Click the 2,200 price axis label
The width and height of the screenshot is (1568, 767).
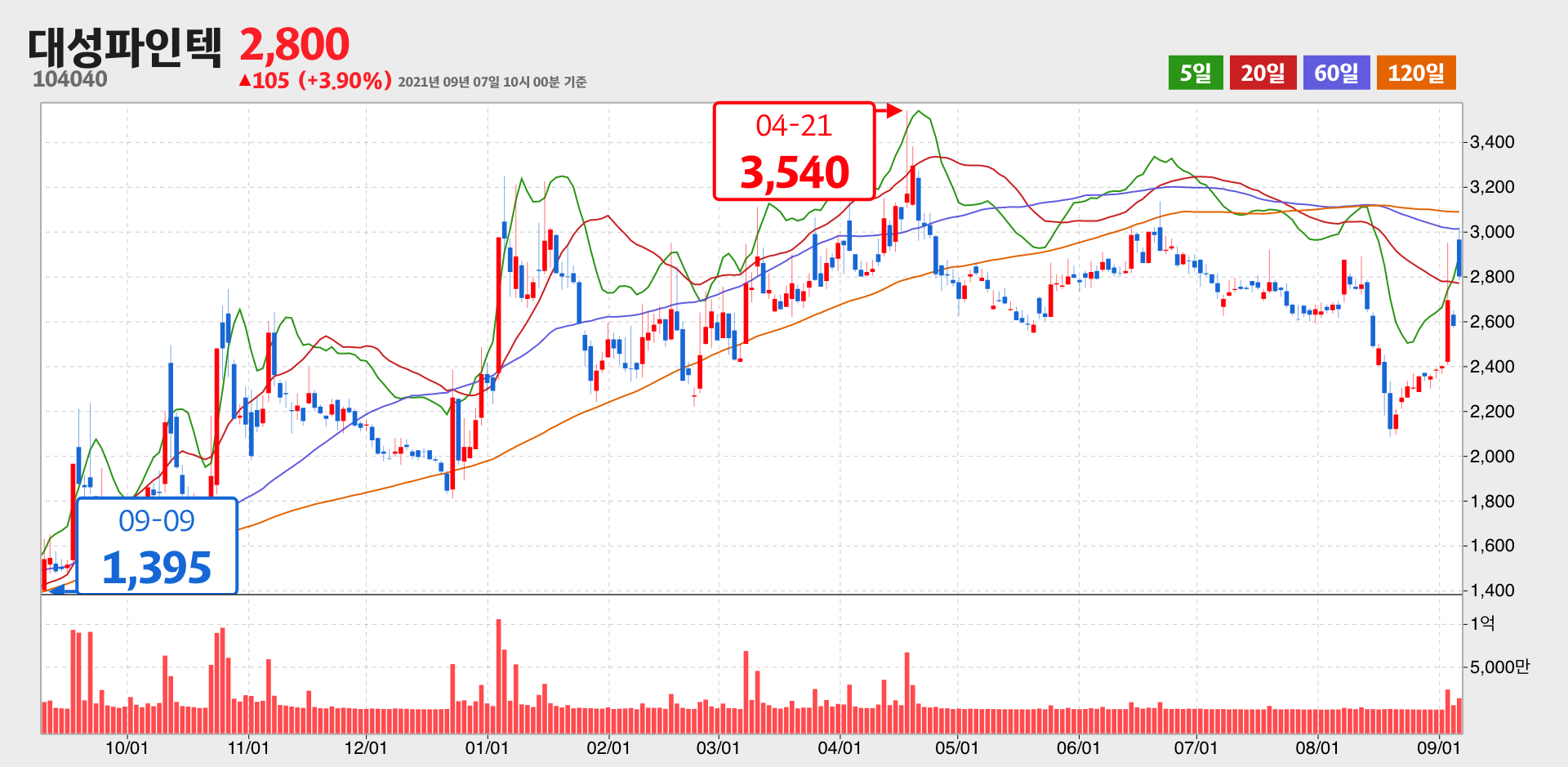click(x=1492, y=412)
